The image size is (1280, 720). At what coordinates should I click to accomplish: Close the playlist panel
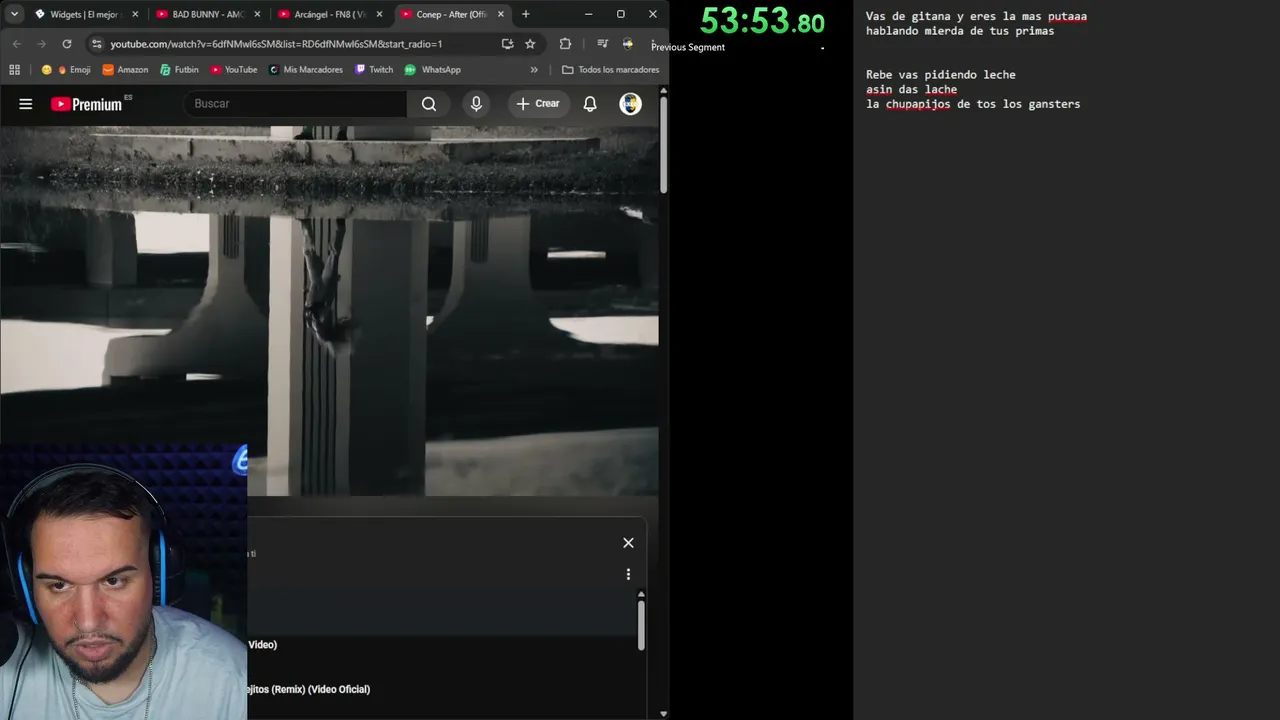click(x=628, y=543)
